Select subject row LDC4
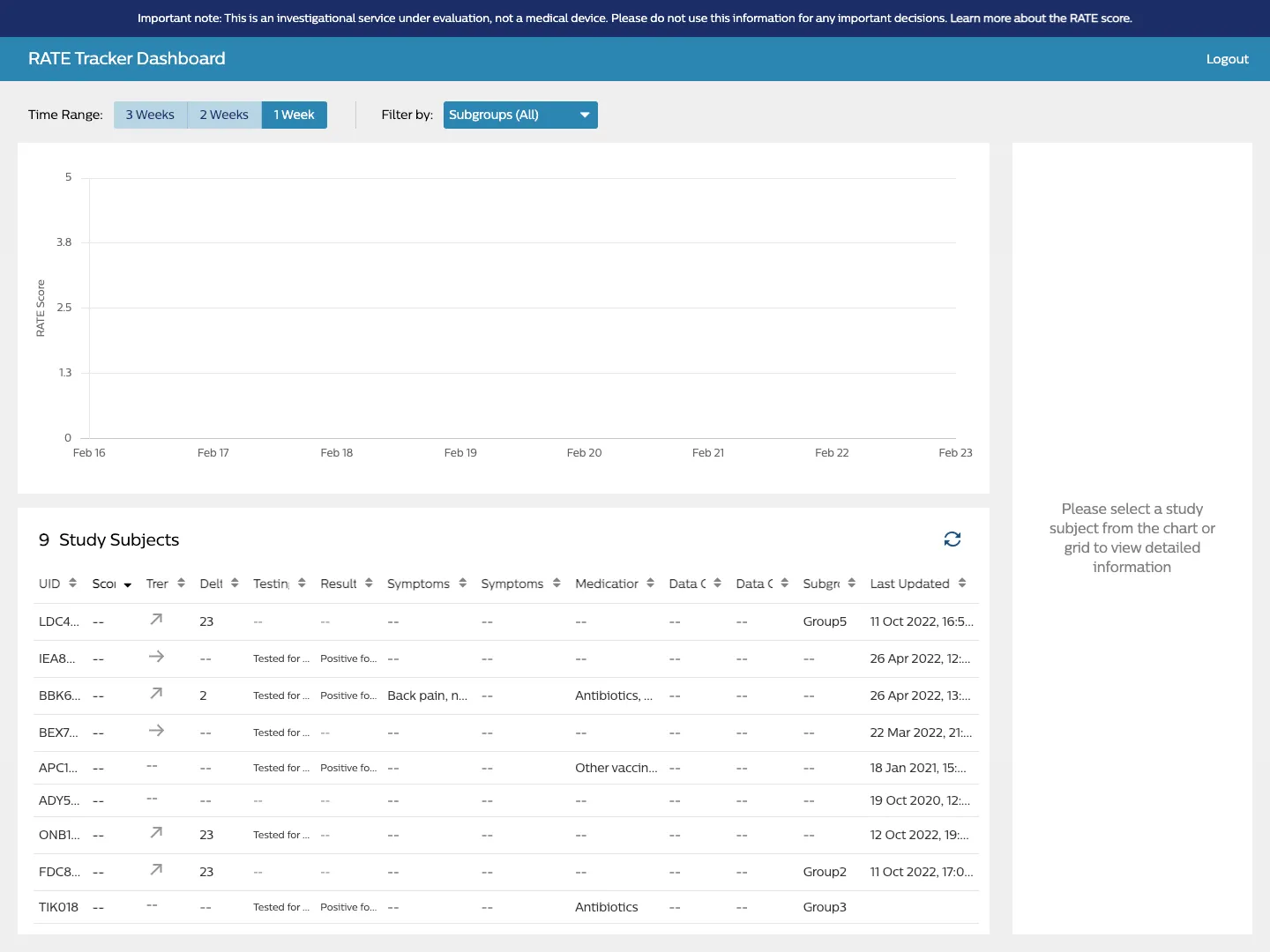1270x952 pixels. 506,621
